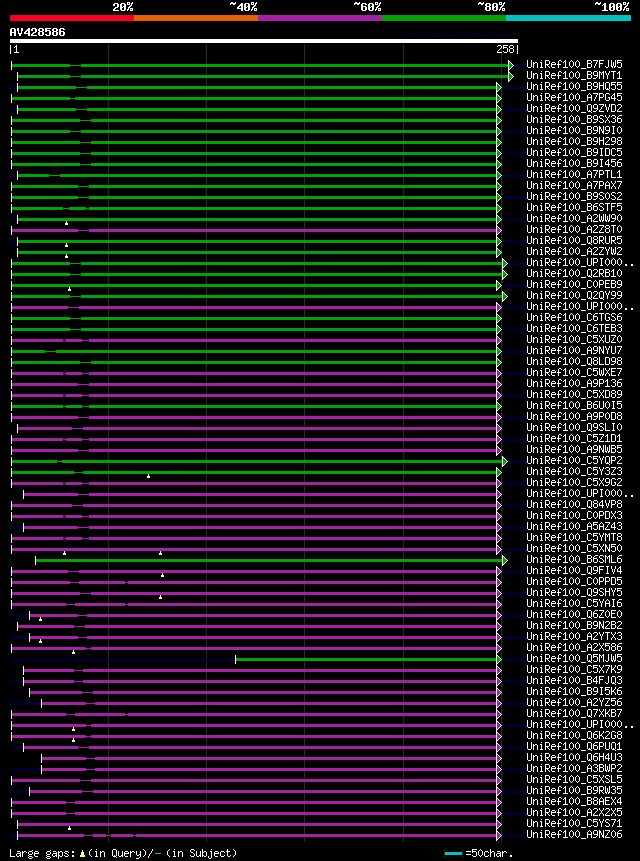Open hit UniRef100_Q7XKB7
Screen dimensions: 640x861
574,713
